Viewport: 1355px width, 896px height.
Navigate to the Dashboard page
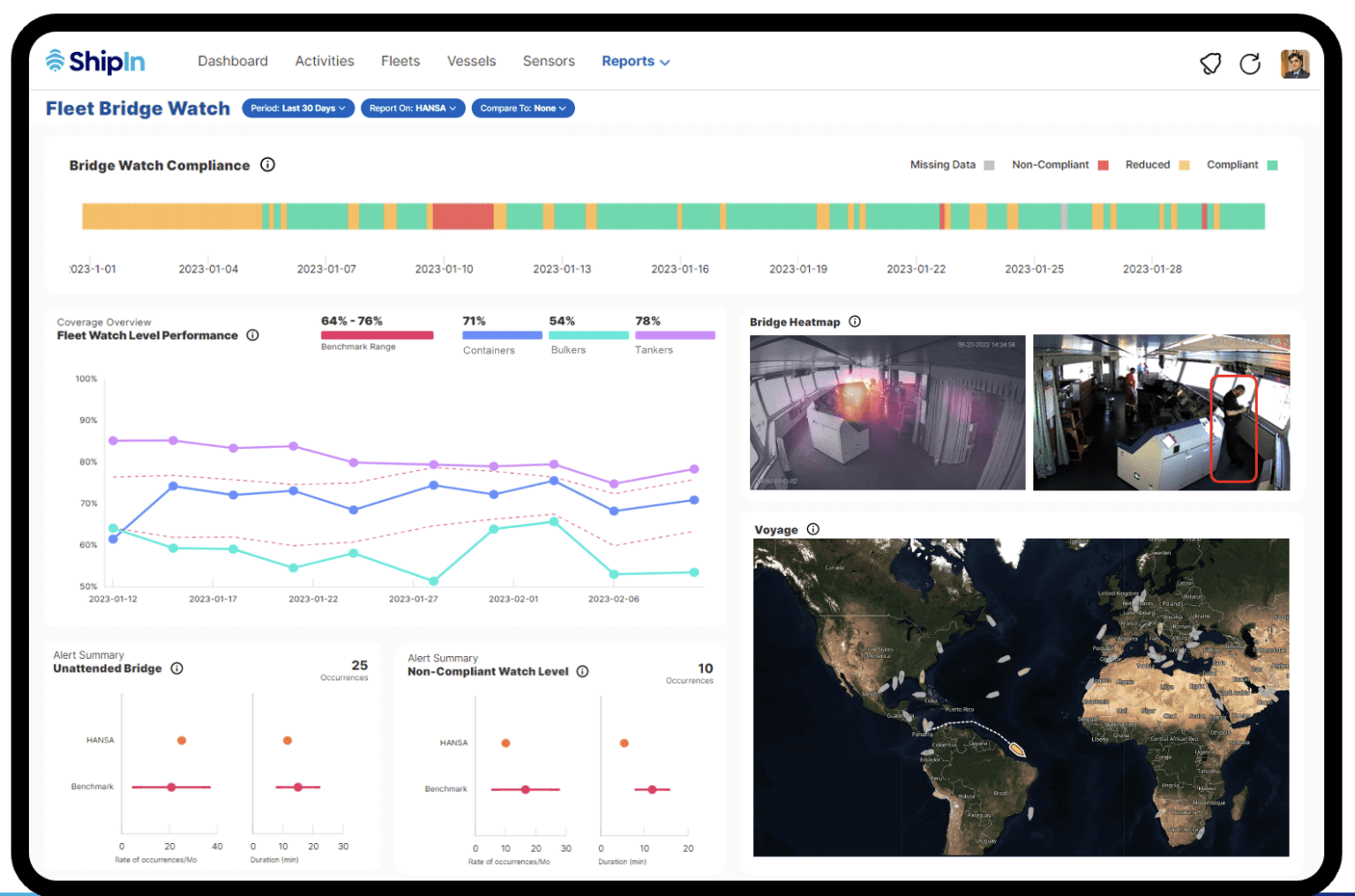(233, 61)
